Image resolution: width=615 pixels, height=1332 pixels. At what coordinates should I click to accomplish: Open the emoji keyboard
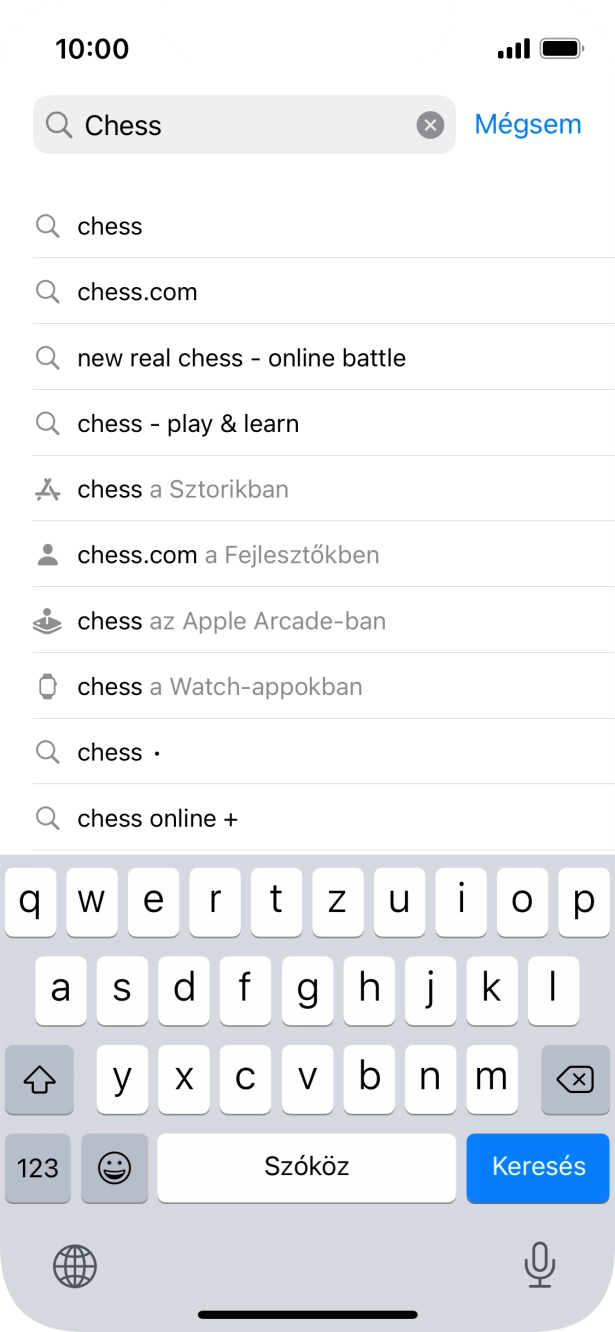(x=115, y=1167)
